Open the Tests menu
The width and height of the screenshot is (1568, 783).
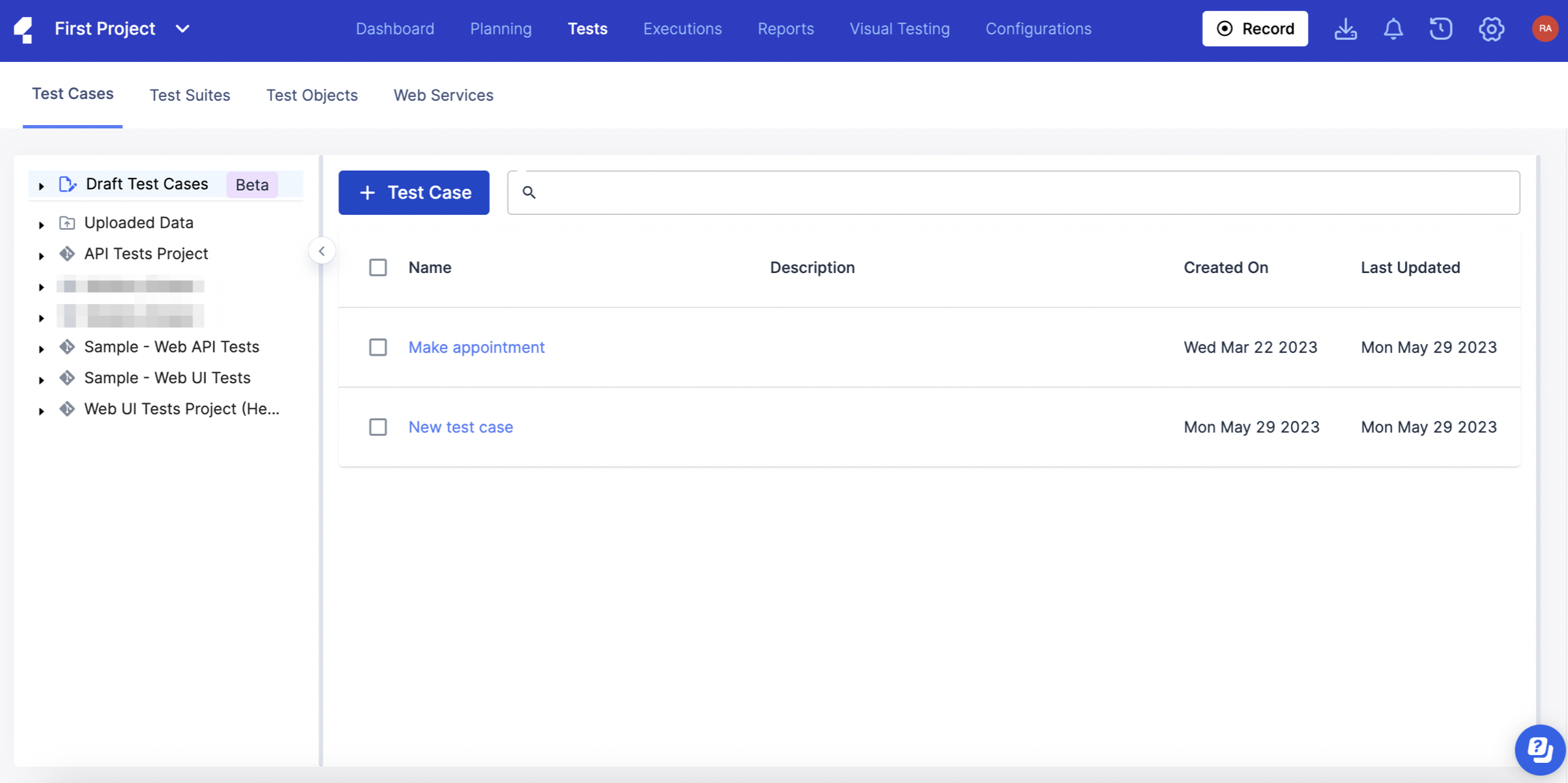point(587,29)
